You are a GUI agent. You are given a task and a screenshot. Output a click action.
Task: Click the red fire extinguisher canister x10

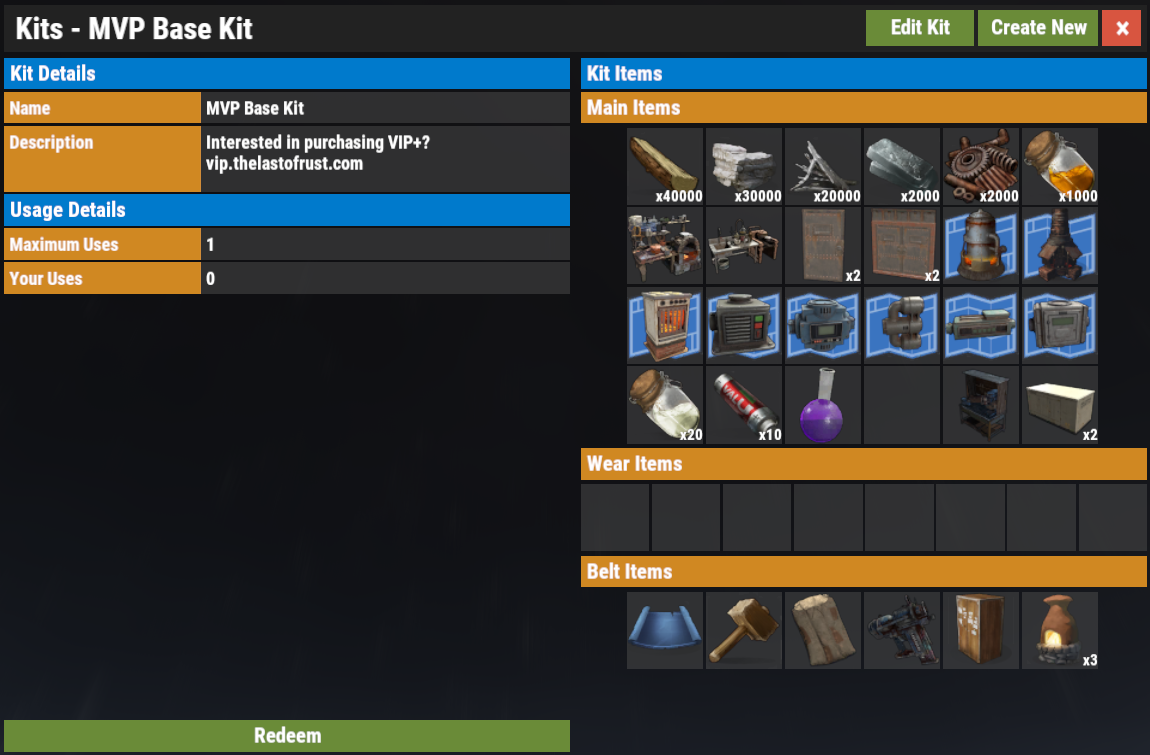[x=744, y=406]
